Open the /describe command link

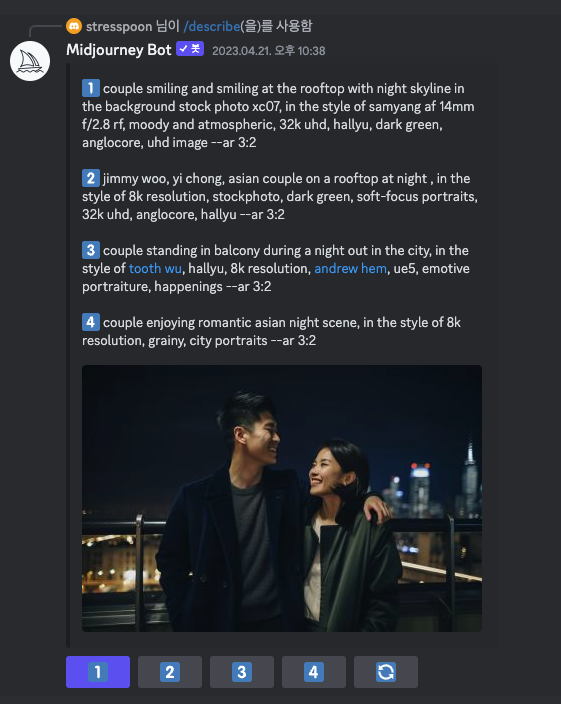212,26
